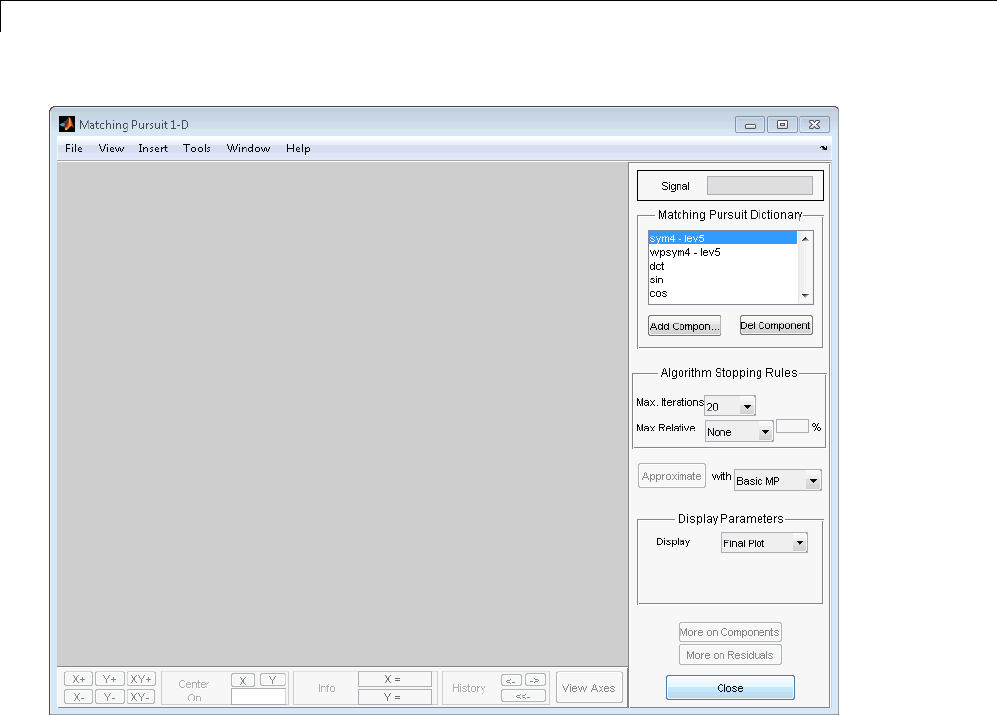
Task: Click the Info X = field
Action: pyautogui.click(x=394, y=679)
